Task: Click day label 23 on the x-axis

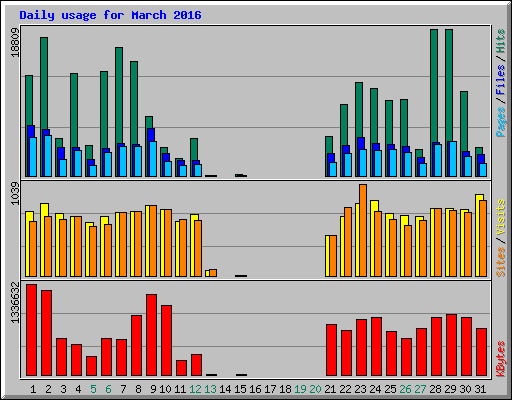Action: [x=360, y=389]
